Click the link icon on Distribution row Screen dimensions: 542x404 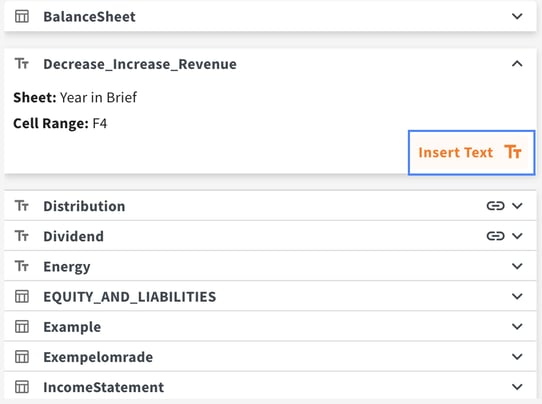495,206
